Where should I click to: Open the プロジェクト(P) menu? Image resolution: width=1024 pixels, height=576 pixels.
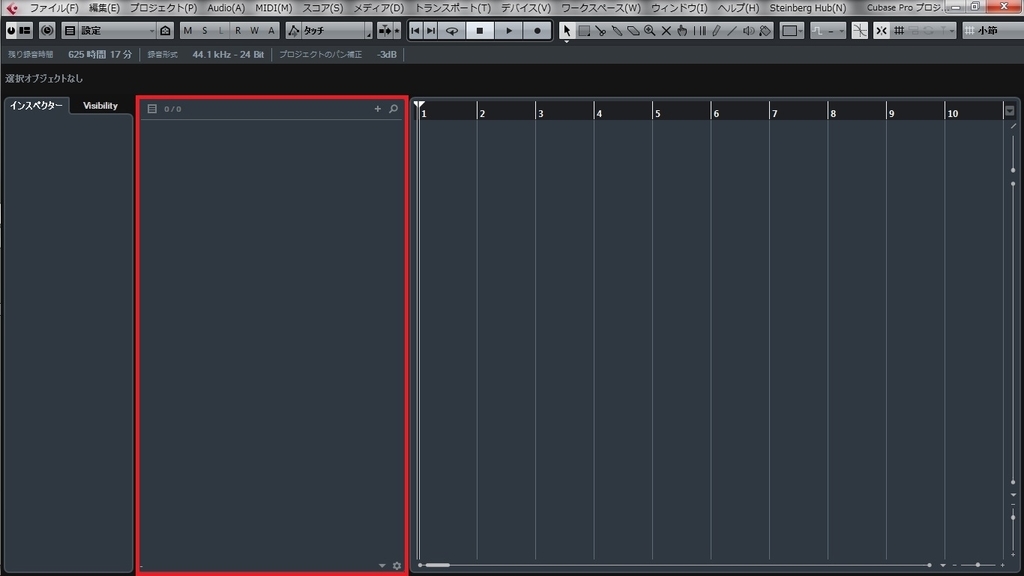163,8
